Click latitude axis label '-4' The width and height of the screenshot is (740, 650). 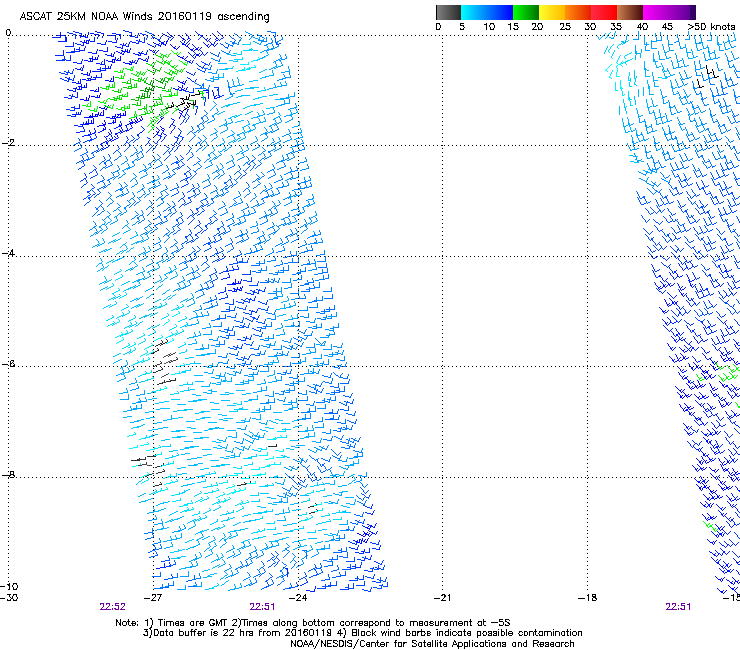point(8,253)
